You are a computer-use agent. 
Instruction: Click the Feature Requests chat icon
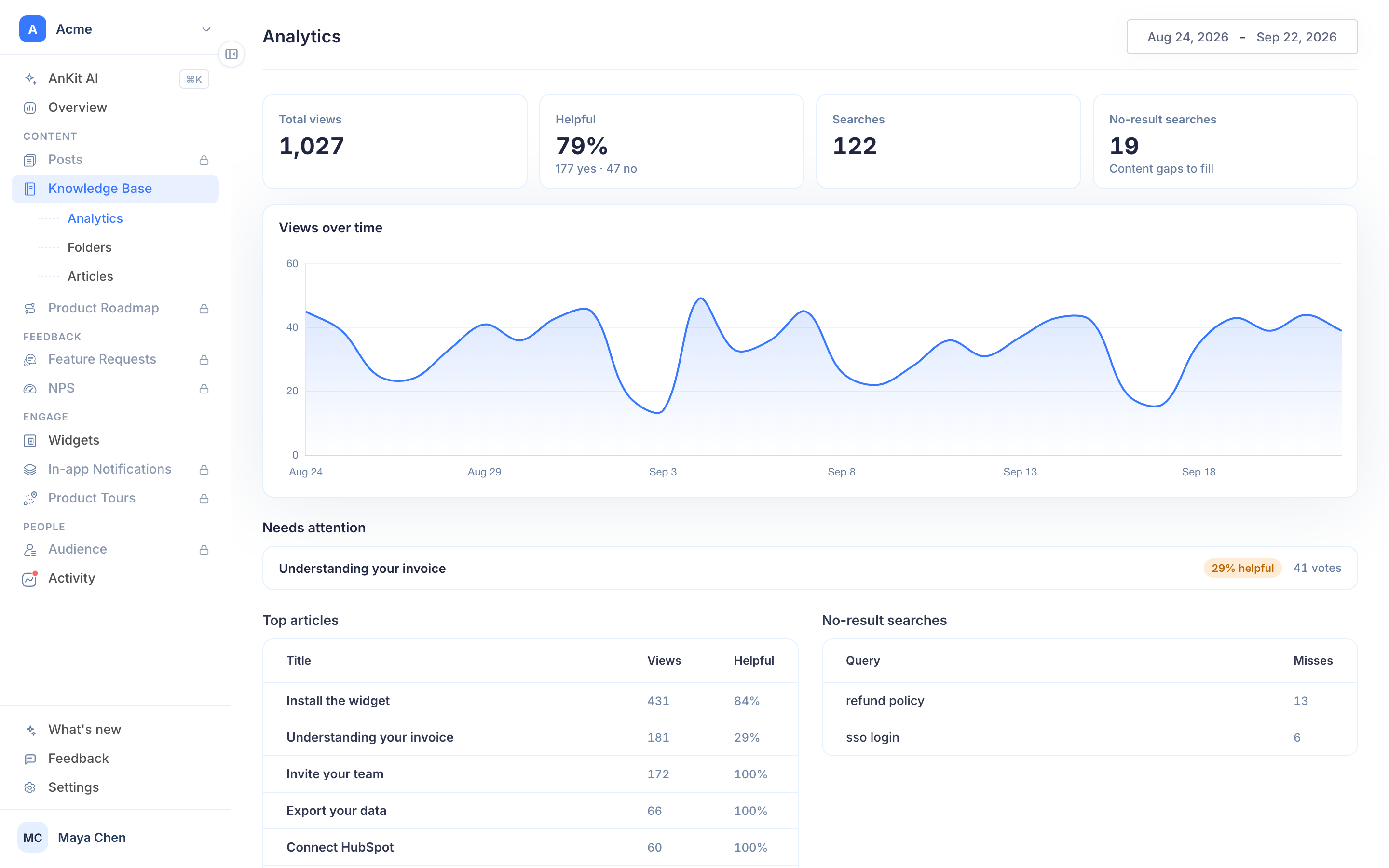pyautogui.click(x=30, y=360)
